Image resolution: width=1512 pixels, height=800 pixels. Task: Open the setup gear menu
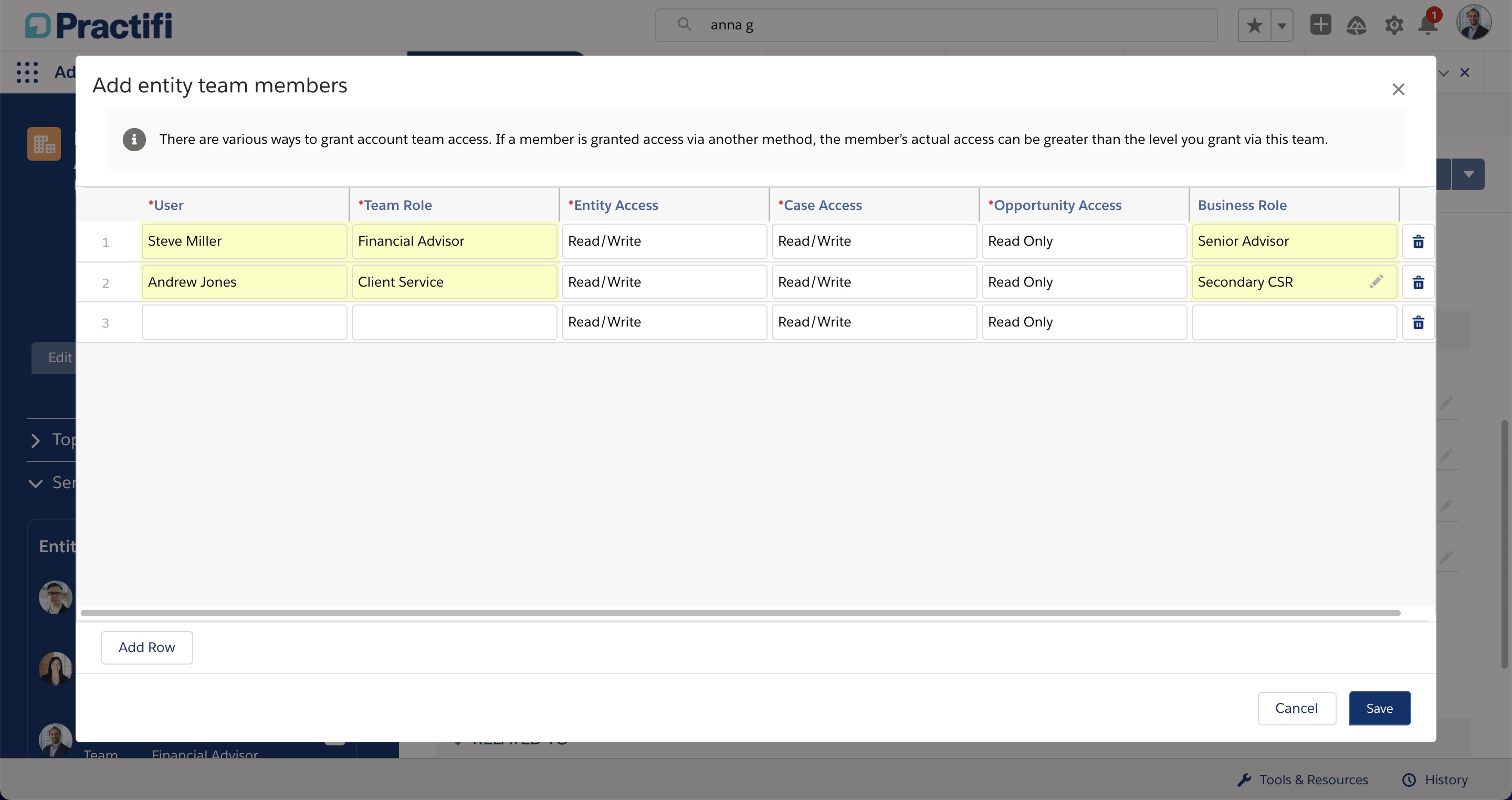1393,25
